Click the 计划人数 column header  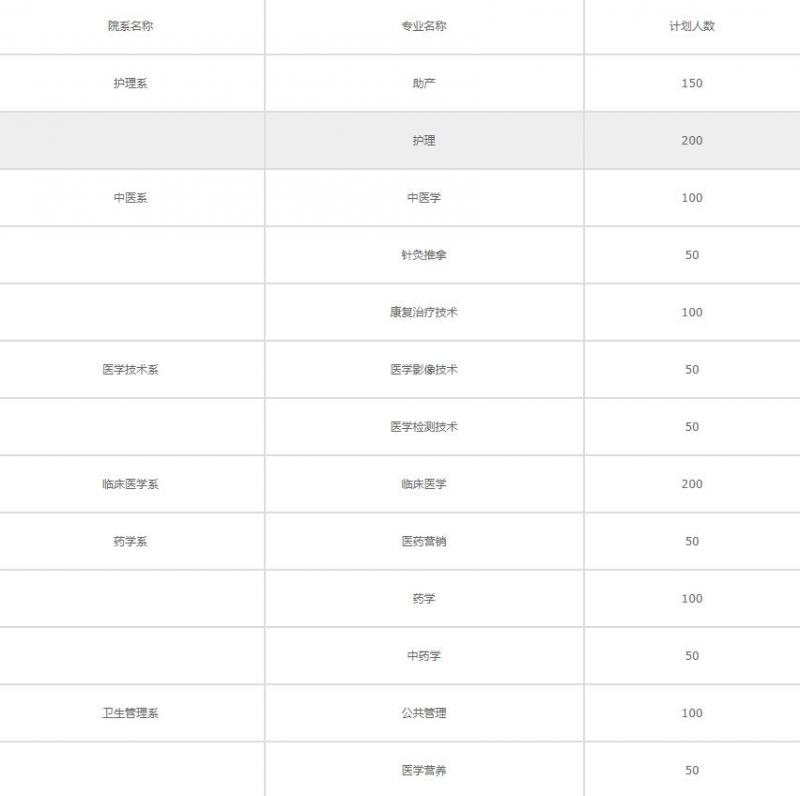692,26
